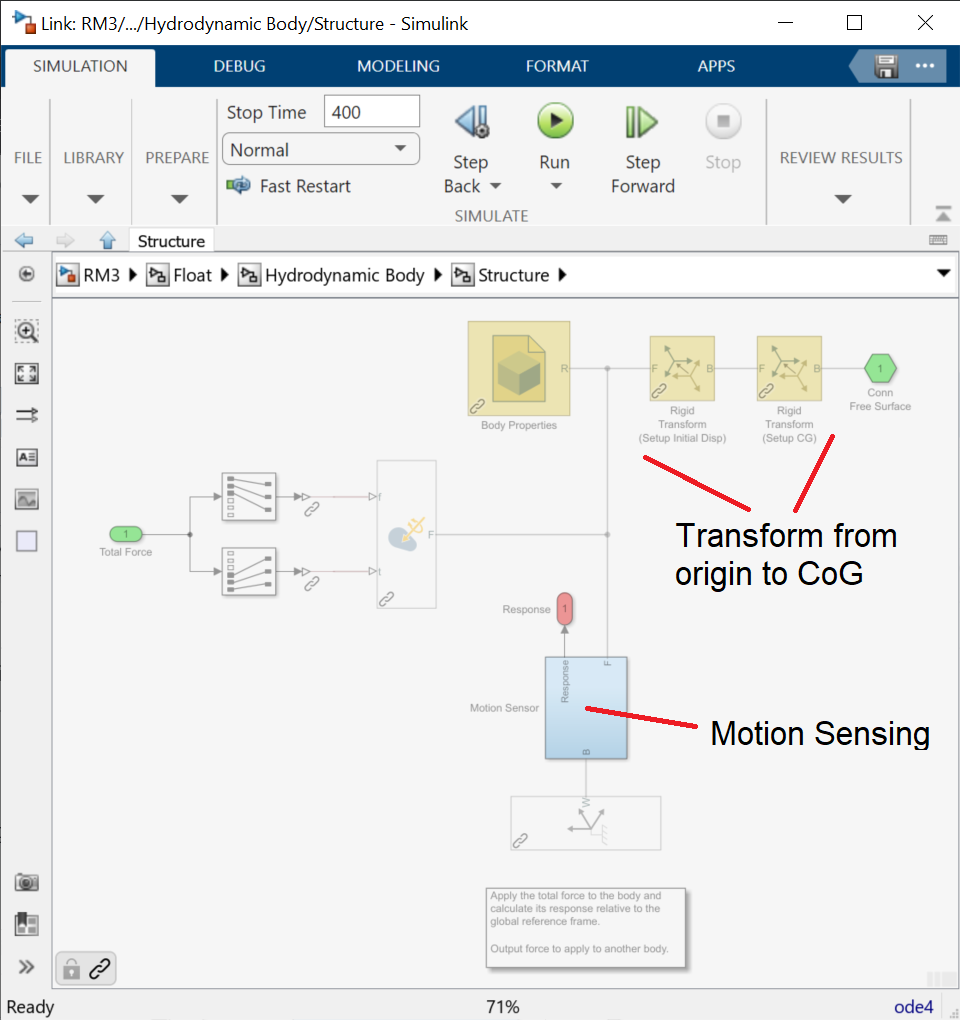960x1020 pixels.
Task: Open the breadcrumb dropdown arrow in address bar
Action: point(942,274)
